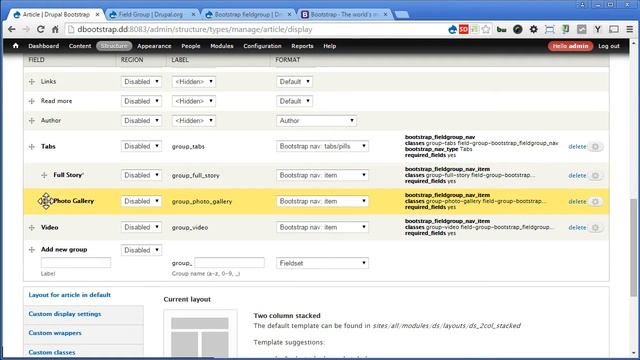Grab the drag handle for Photo Gallery row
This screenshot has width=640, height=360.
coord(45,201)
